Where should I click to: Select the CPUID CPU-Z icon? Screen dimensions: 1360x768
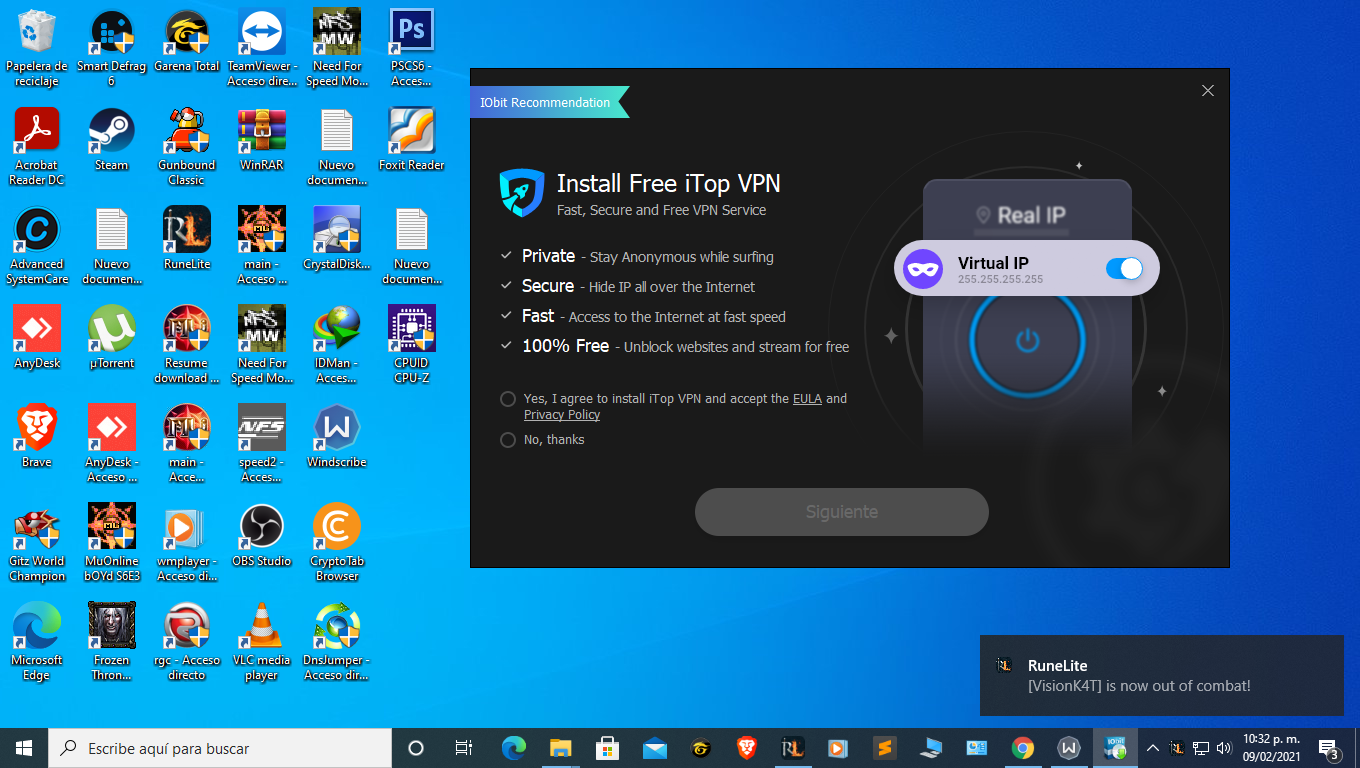412,345
